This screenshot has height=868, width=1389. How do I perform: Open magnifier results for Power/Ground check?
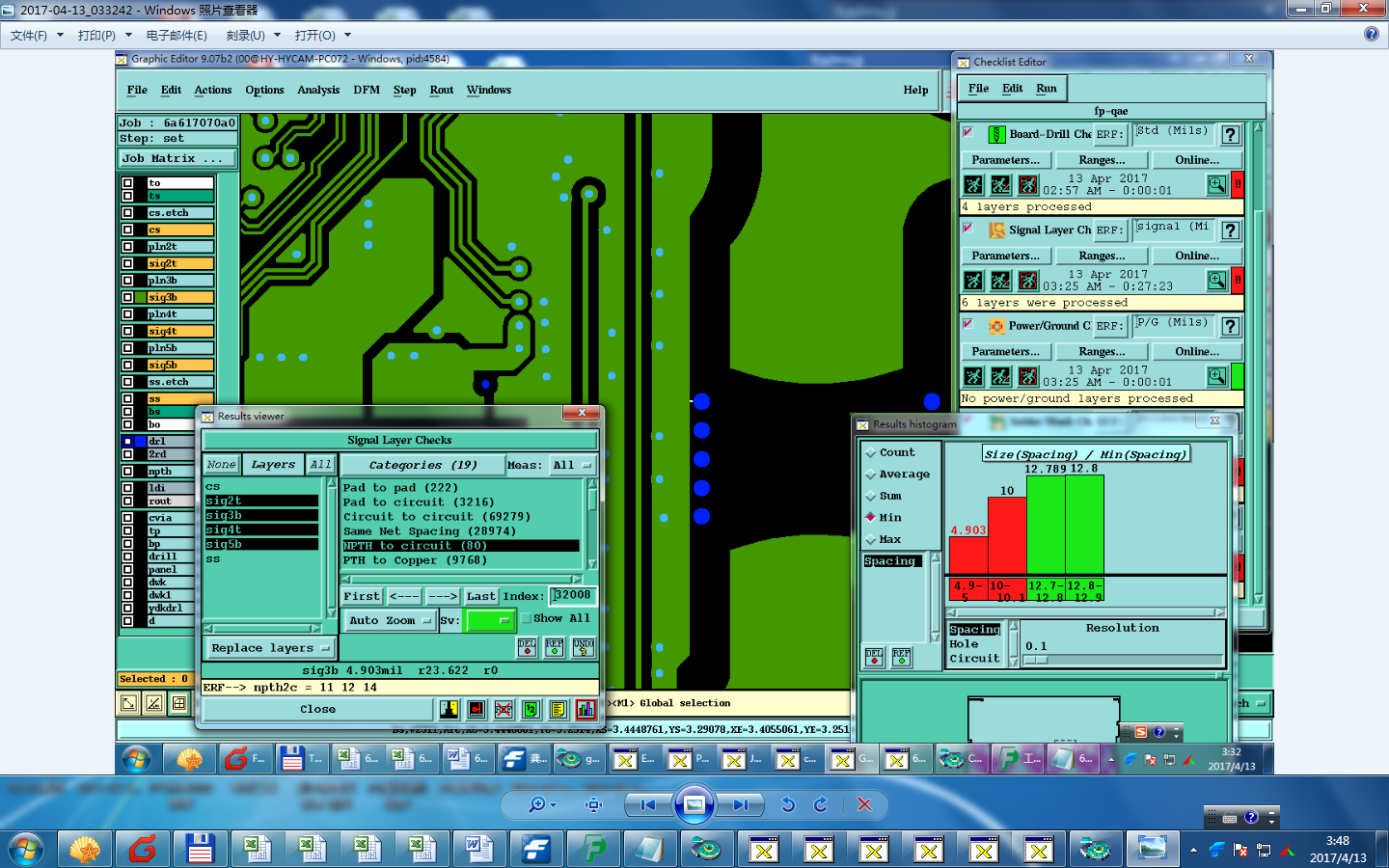(1217, 375)
